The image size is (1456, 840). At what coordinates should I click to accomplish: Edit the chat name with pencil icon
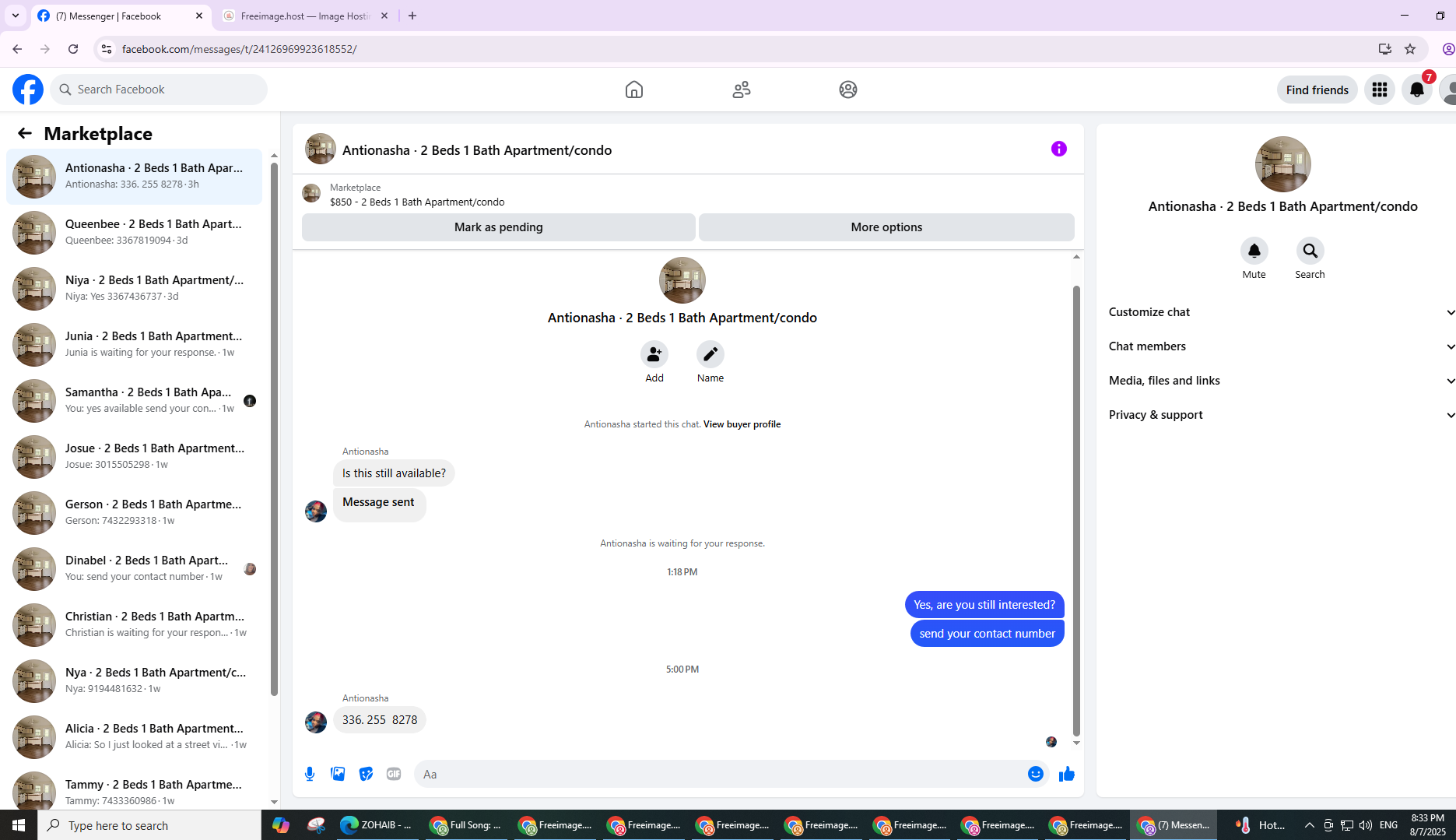(710, 354)
